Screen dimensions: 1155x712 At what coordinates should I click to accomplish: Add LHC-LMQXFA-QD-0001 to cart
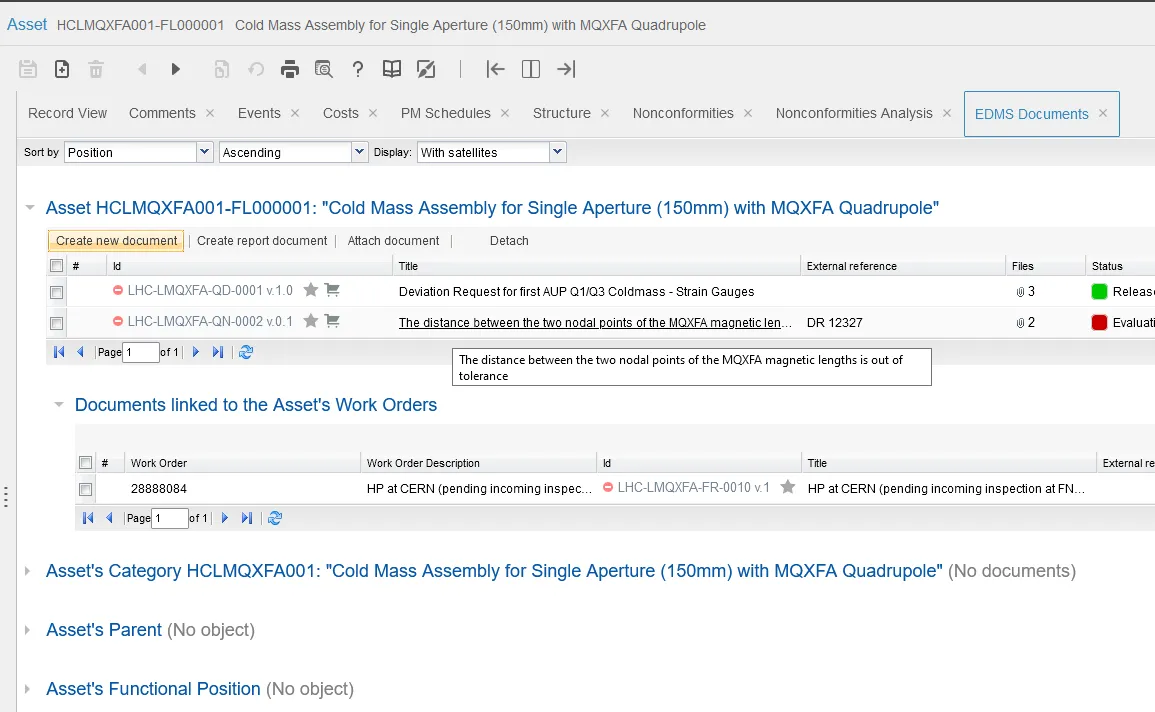(332, 290)
